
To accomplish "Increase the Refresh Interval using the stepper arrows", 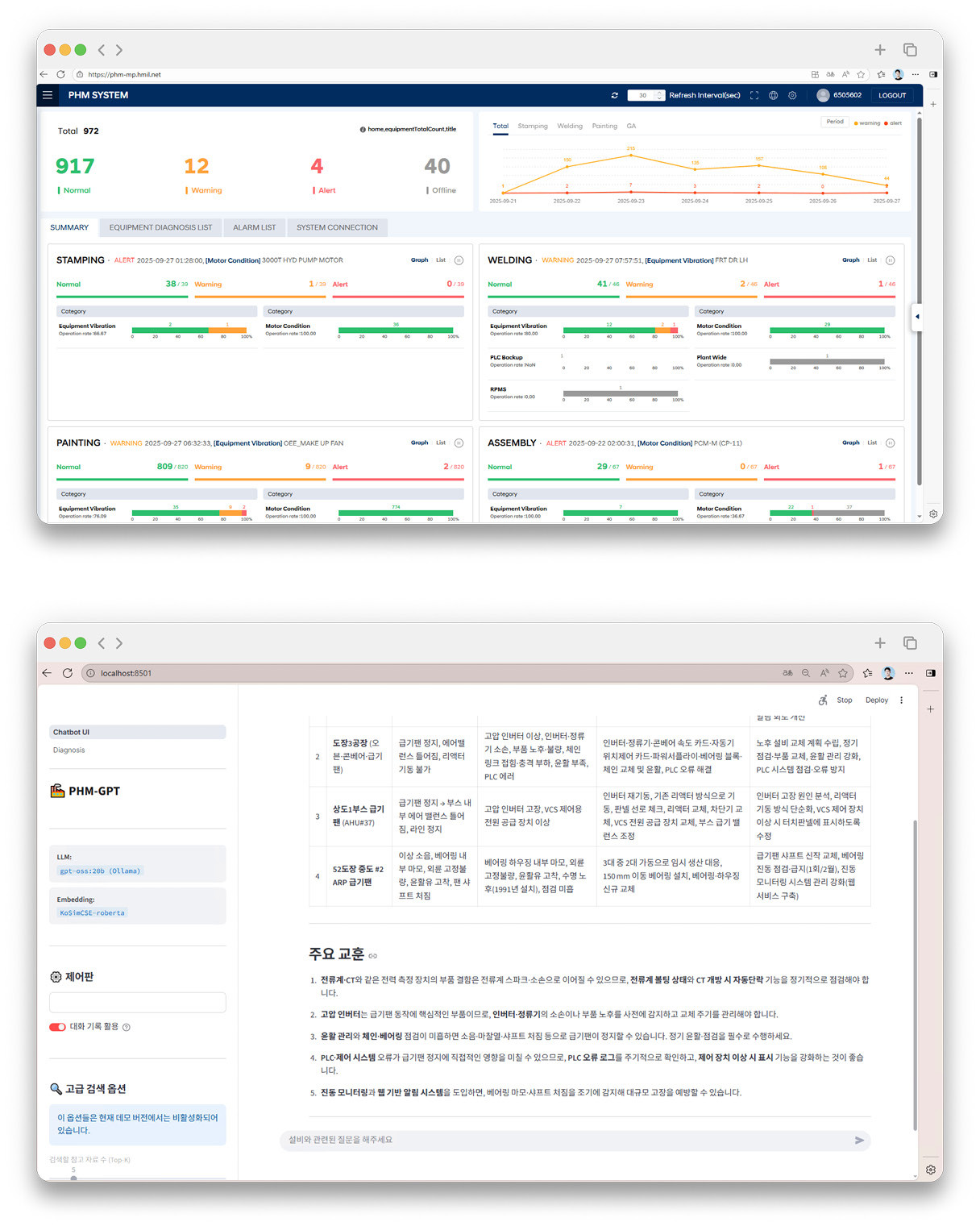I will (660, 93).
